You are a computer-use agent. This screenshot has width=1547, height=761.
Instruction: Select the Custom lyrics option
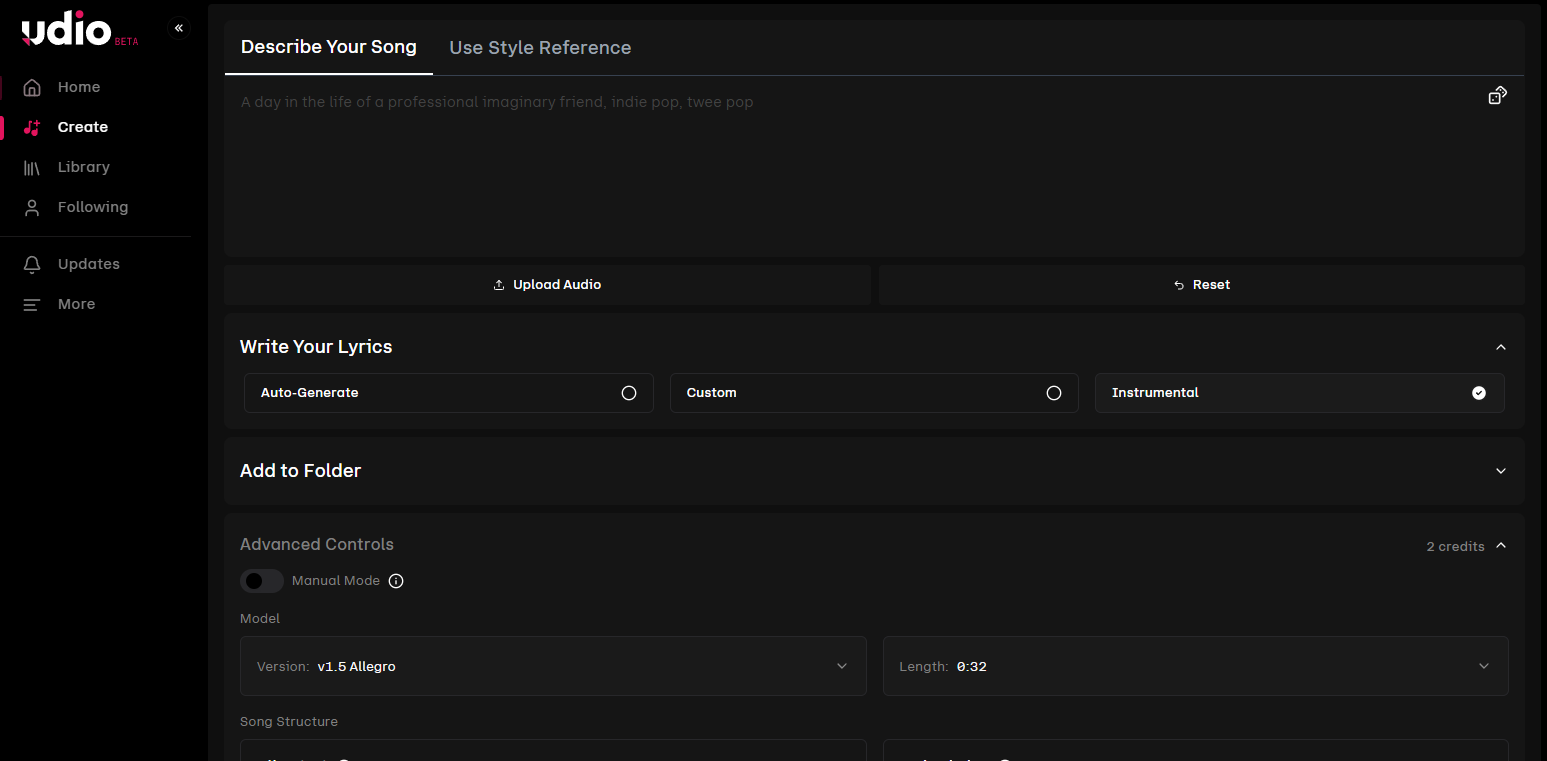point(874,393)
